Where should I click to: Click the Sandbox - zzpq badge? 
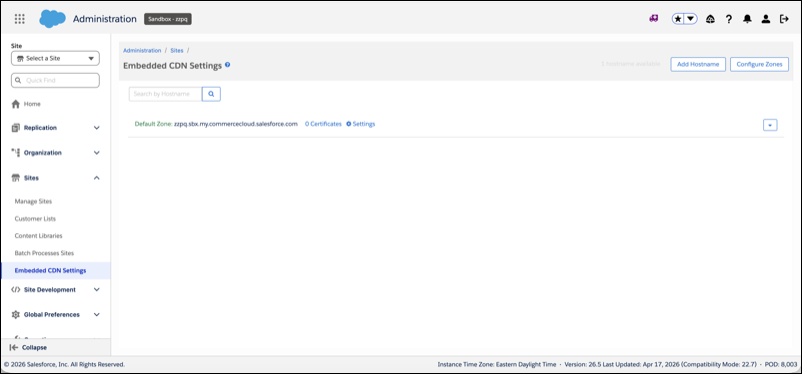pyautogui.click(x=168, y=19)
